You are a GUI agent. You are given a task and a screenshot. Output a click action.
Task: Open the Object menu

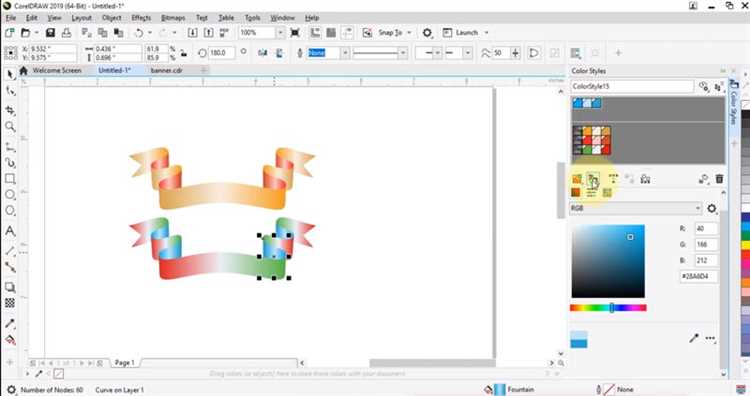click(x=111, y=18)
